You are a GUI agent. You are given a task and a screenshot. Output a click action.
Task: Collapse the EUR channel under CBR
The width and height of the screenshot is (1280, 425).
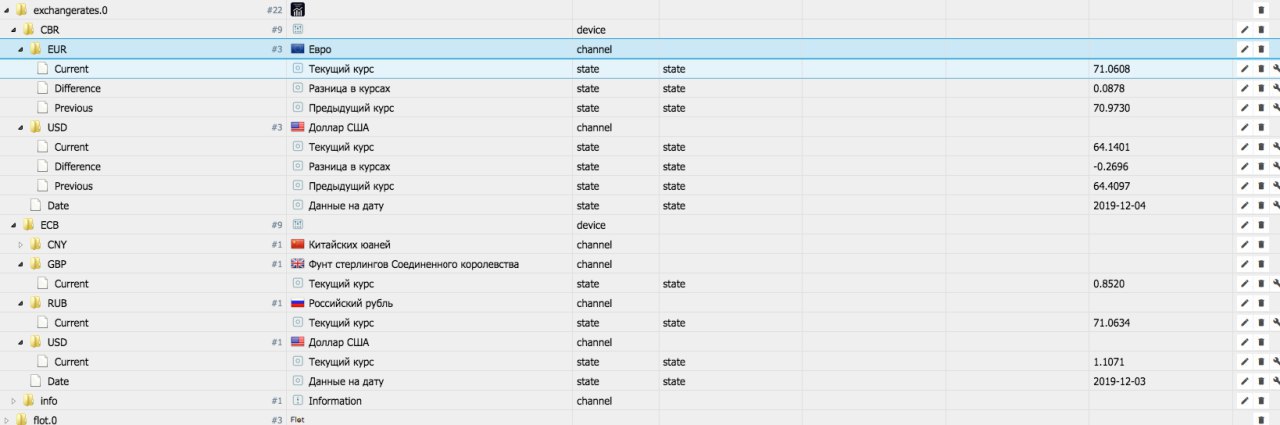coord(20,49)
